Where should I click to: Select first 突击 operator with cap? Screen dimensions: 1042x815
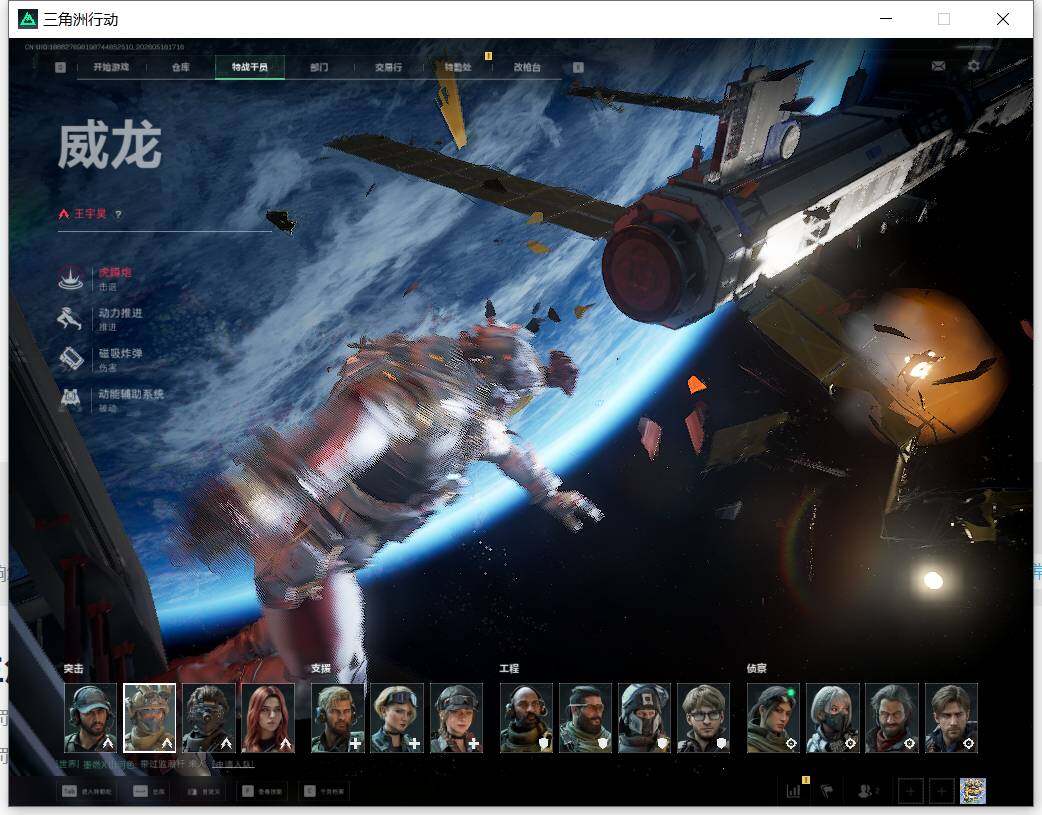[90, 718]
